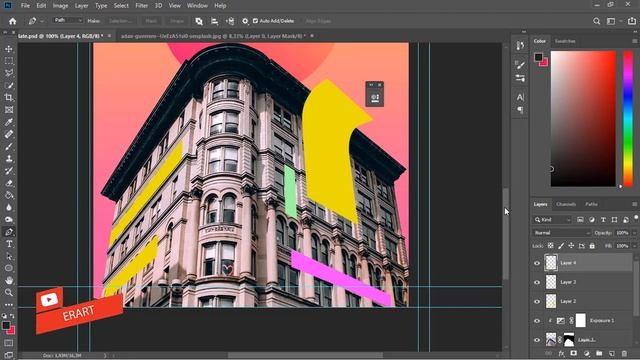Toggle visibility of Exposure 1 layer
Screen dimensions: 640x360
pyautogui.click(x=537, y=321)
